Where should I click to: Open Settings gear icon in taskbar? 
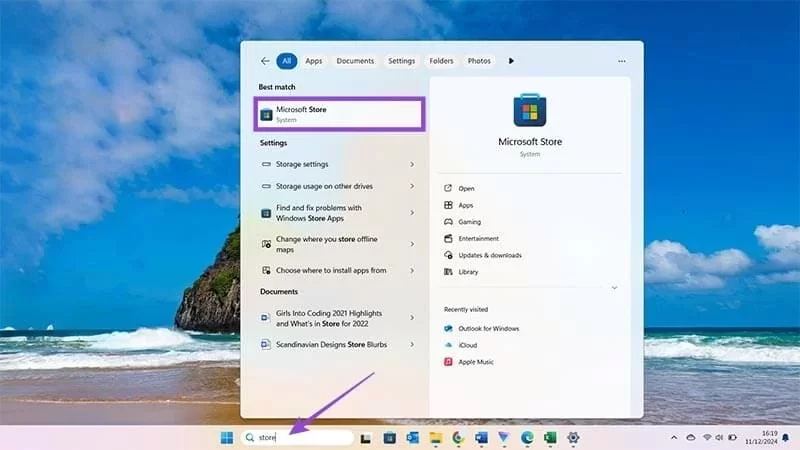tap(573, 437)
